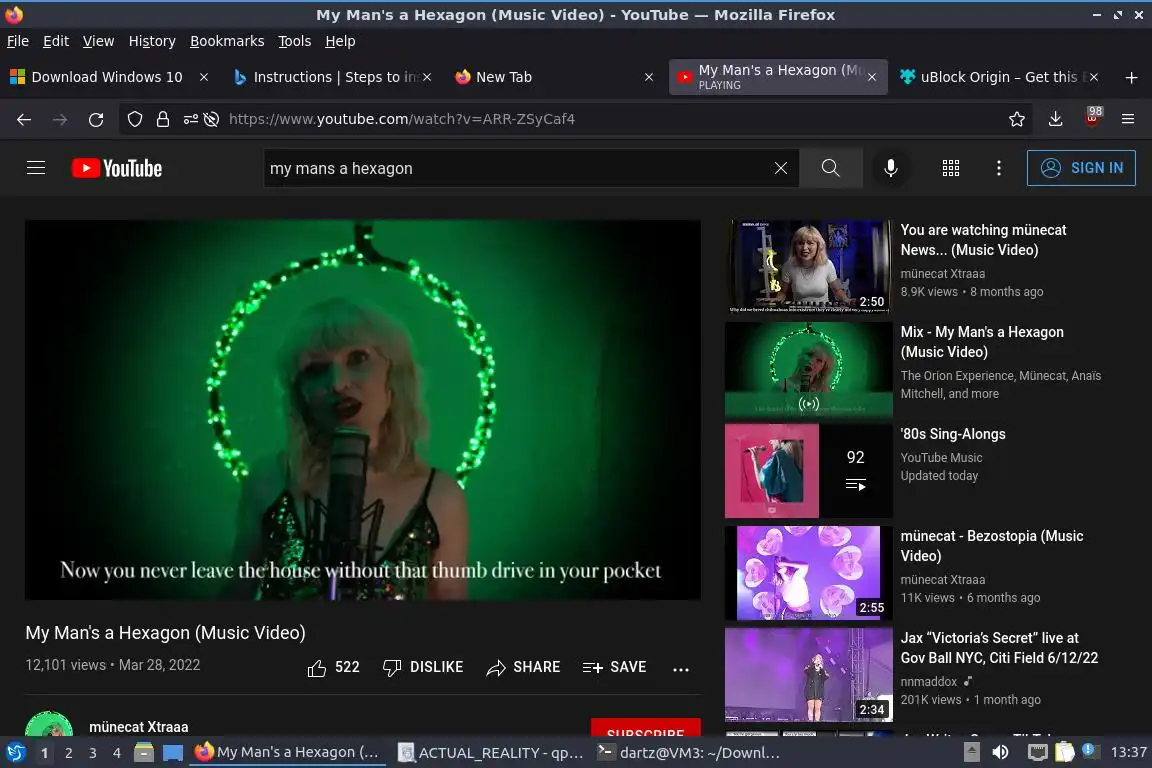Viewport: 1152px width, 768px height.
Task: Click the clock showing 13:37
Action: (x=1128, y=753)
